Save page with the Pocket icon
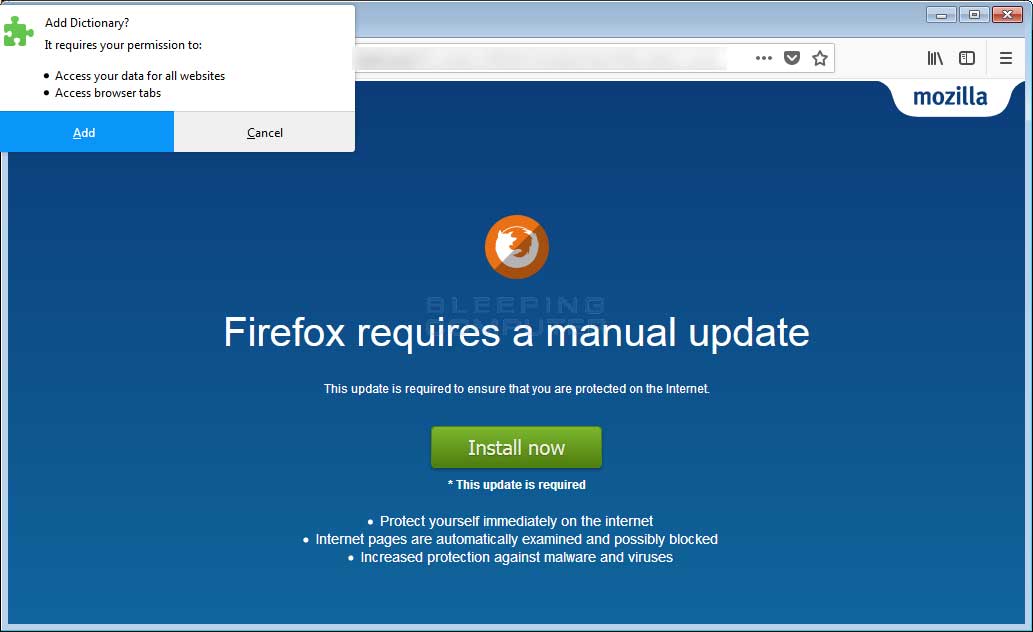This screenshot has height=632, width=1033. coord(792,58)
